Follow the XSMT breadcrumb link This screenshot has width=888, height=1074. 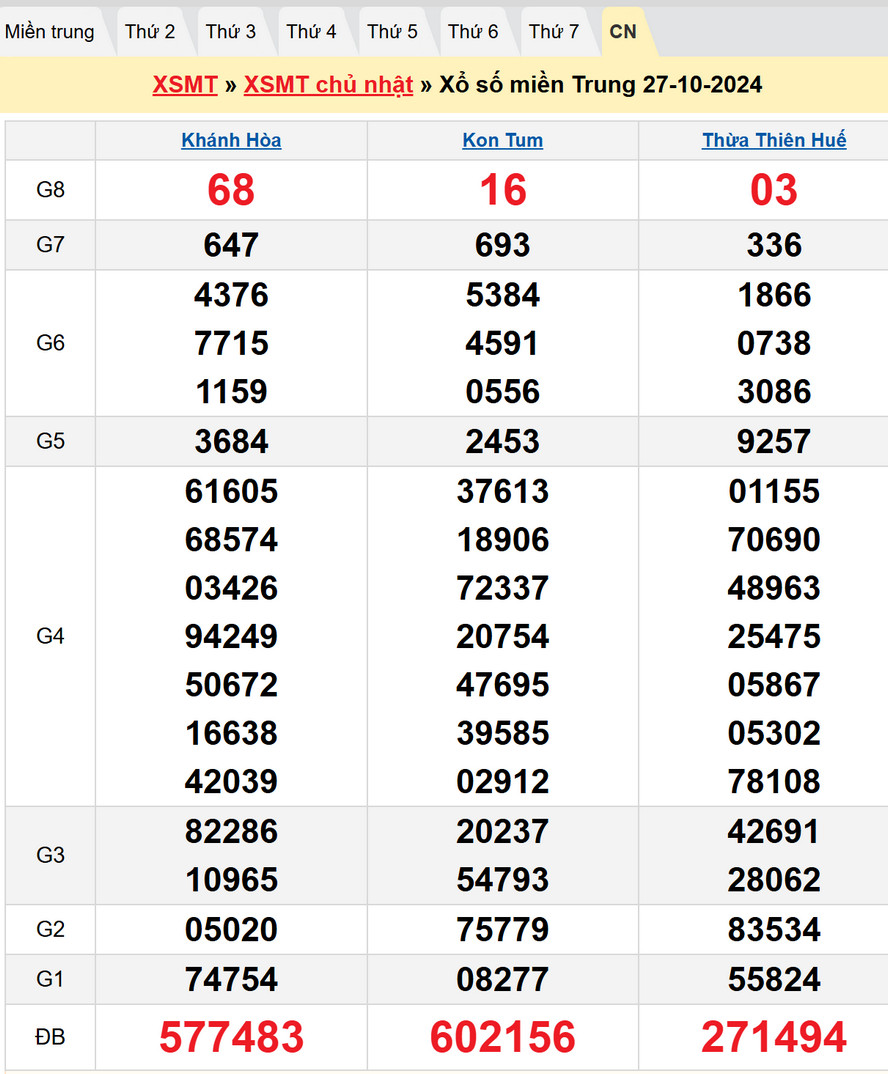[185, 85]
